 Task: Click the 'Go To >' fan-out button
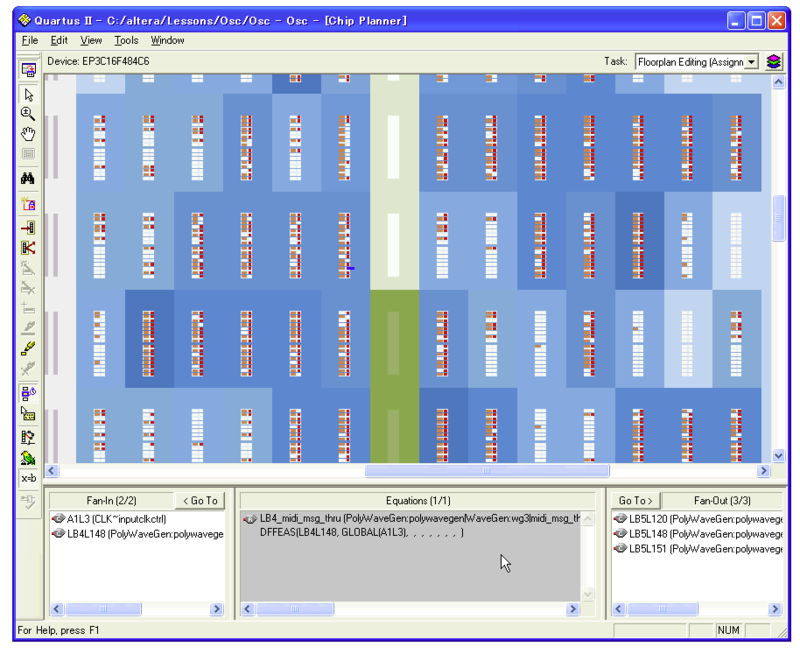pyautogui.click(x=635, y=500)
